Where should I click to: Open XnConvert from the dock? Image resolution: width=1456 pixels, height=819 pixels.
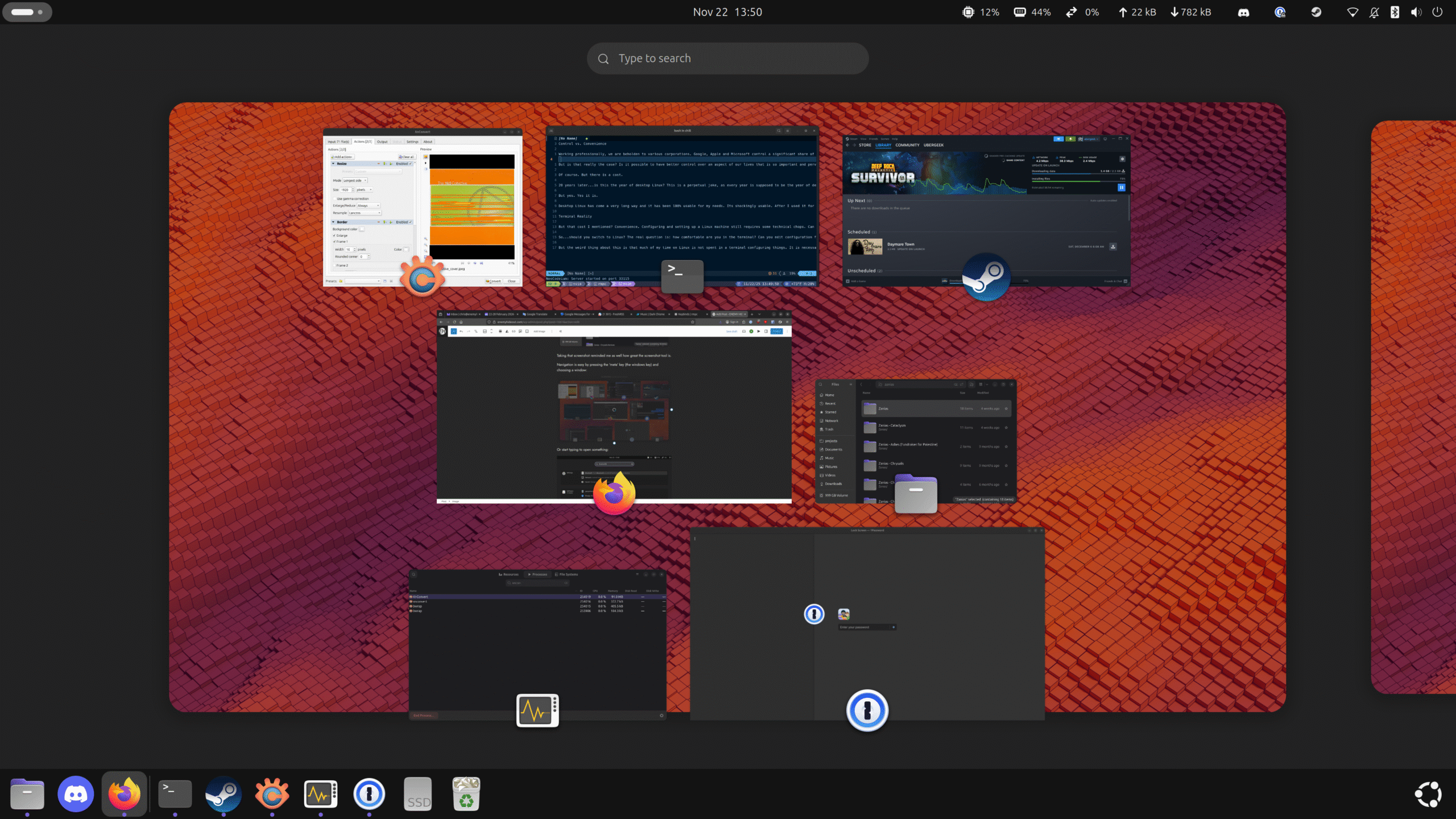point(272,793)
